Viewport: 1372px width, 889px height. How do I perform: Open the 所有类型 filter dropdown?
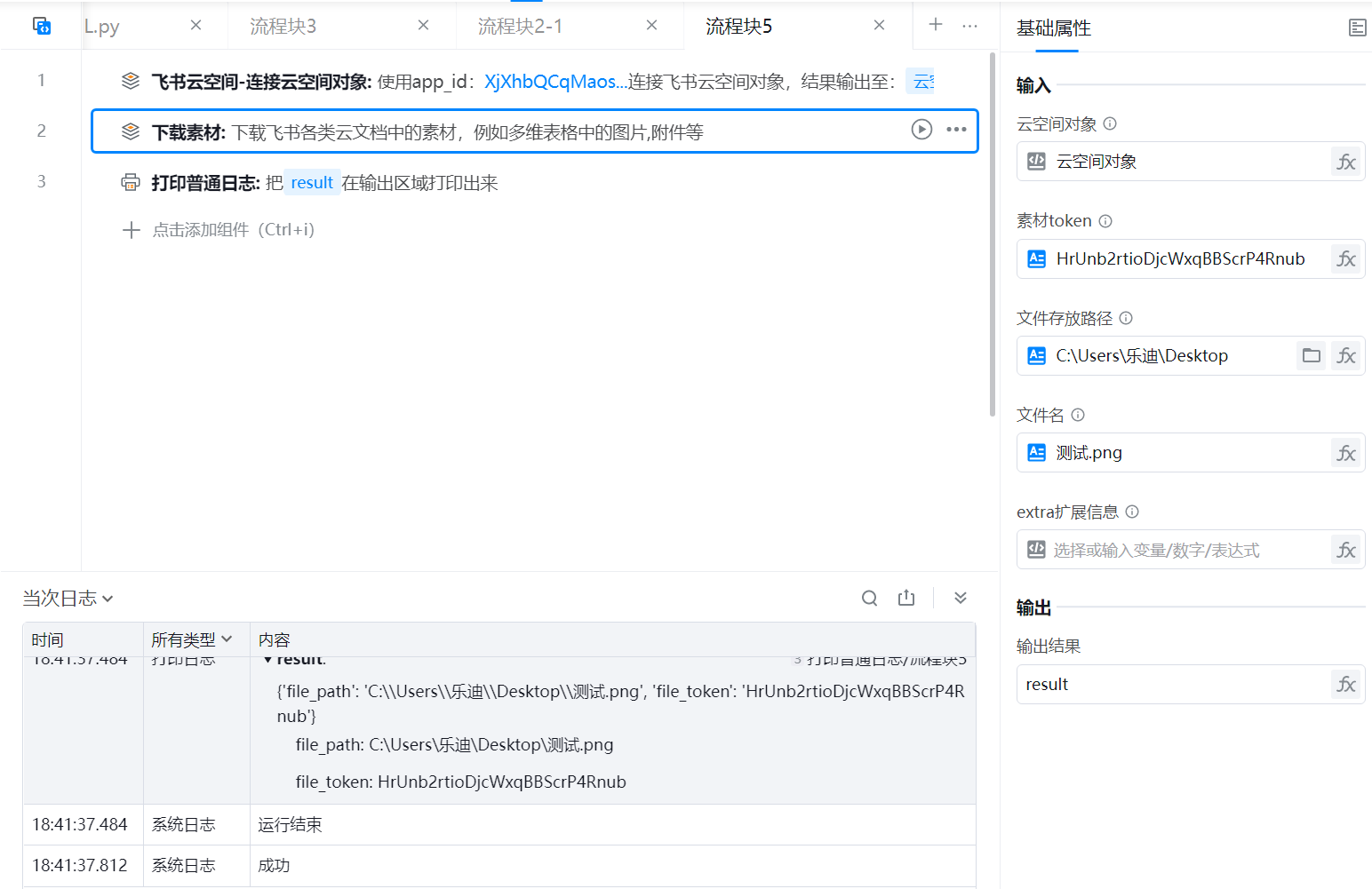(x=191, y=639)
